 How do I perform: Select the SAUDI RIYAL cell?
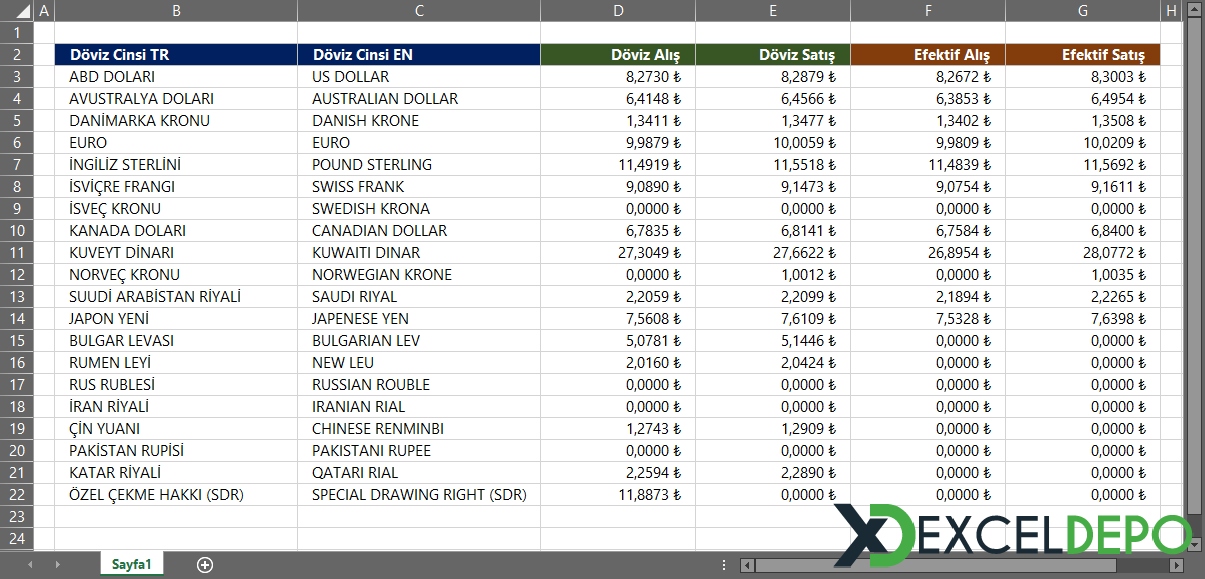tap(419, 297)
